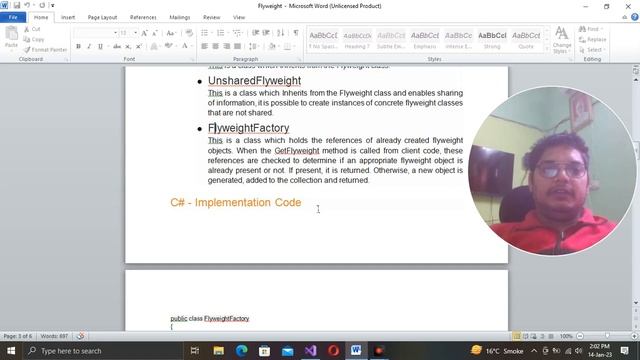640x360 pixels.
Task: Activate the Format Painter tool
Action: (45, 50)
